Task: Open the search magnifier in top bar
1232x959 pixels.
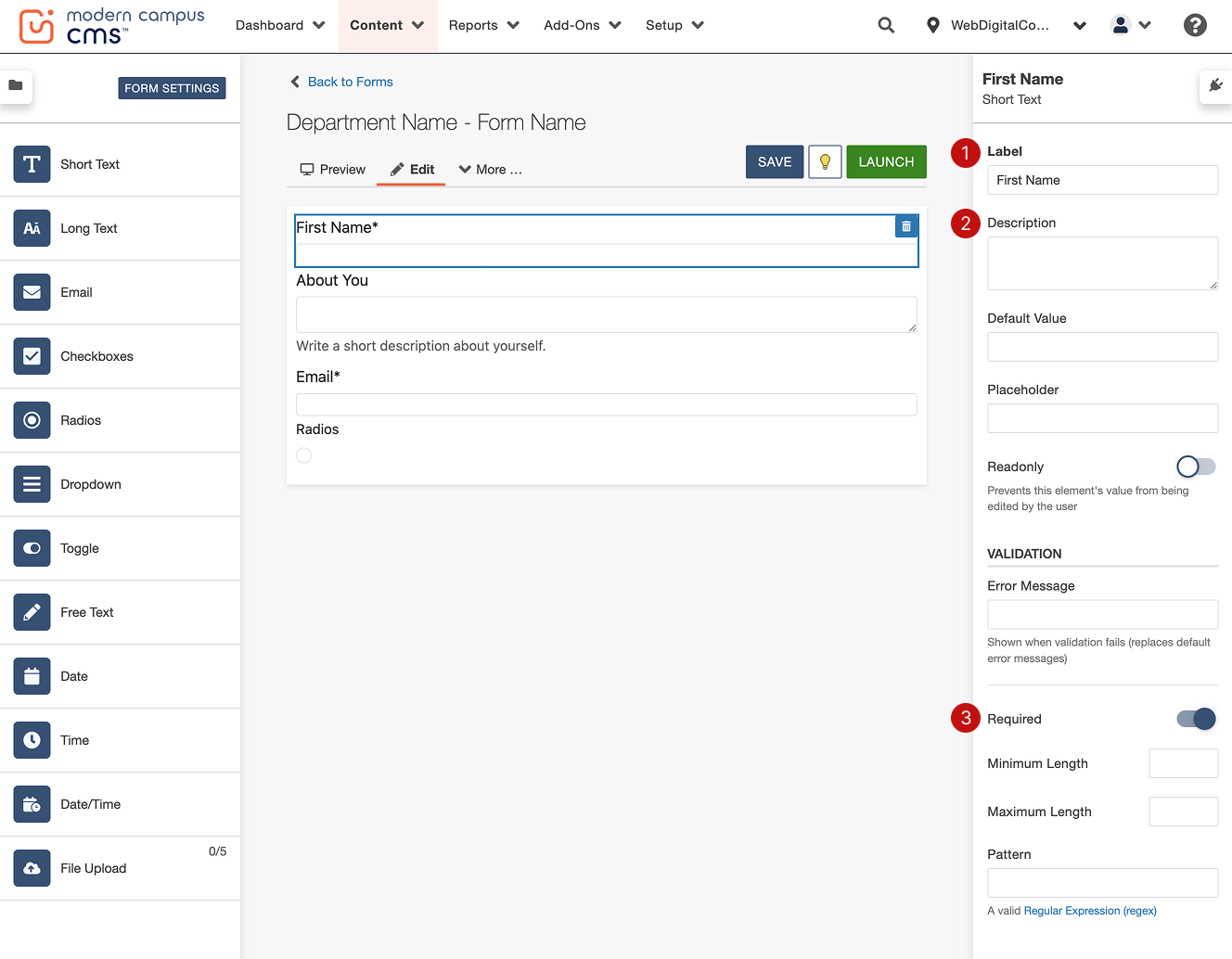Action: pos(886,26)
